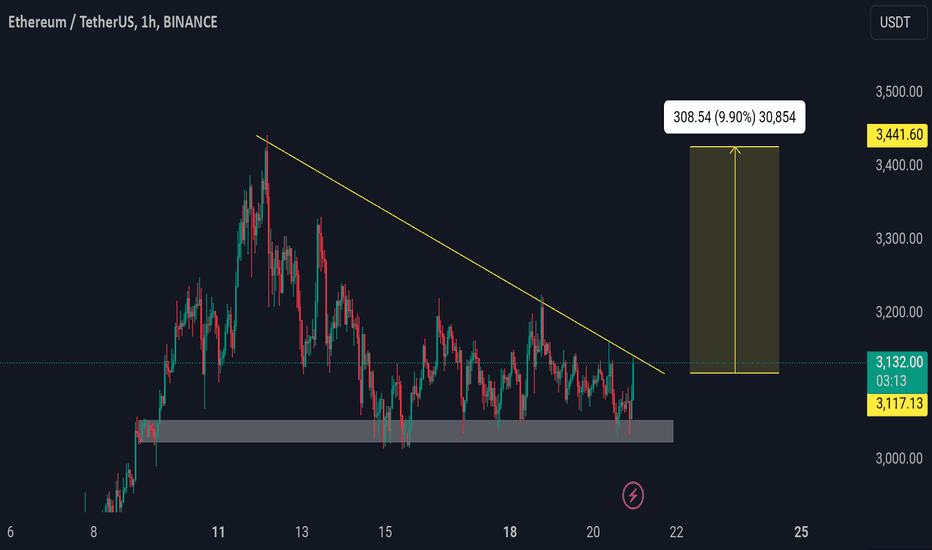The image size is (932, 550).
Task: Click the USDT currency button
Action: (898, 23)
